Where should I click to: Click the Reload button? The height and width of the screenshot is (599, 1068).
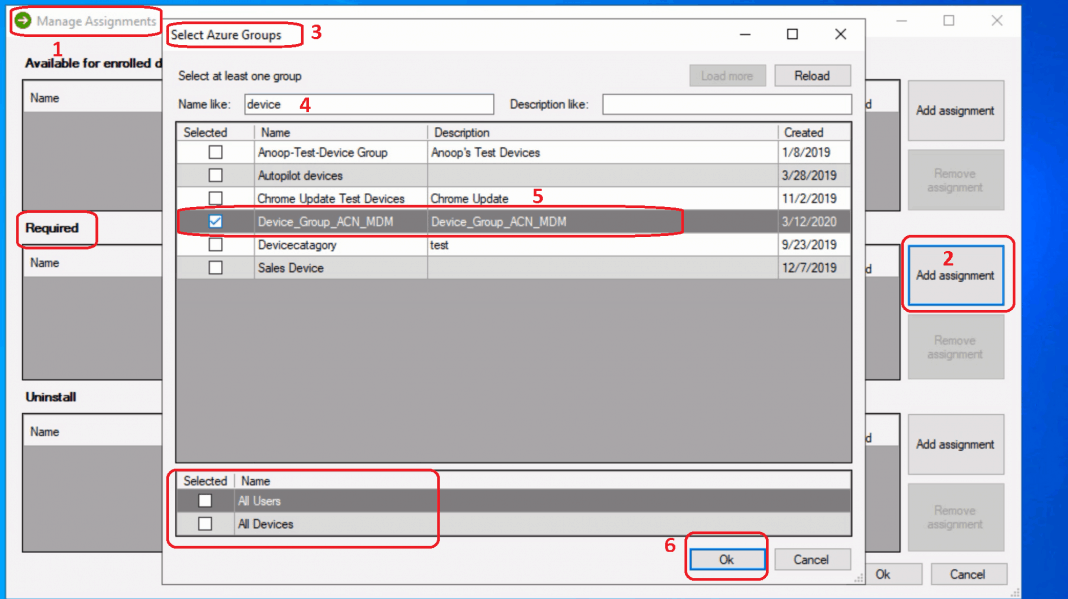pyautogui.click(x=813, y=75)
